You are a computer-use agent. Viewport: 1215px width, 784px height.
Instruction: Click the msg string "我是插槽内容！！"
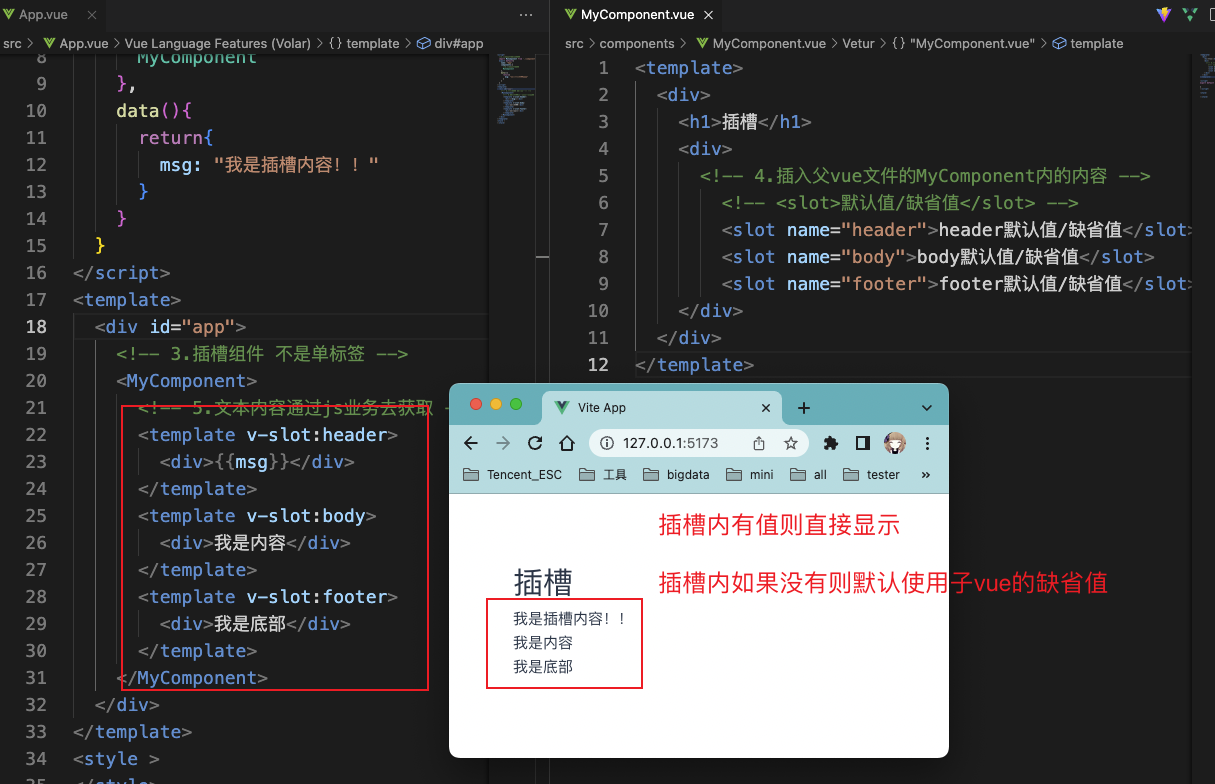coord(296,164)
